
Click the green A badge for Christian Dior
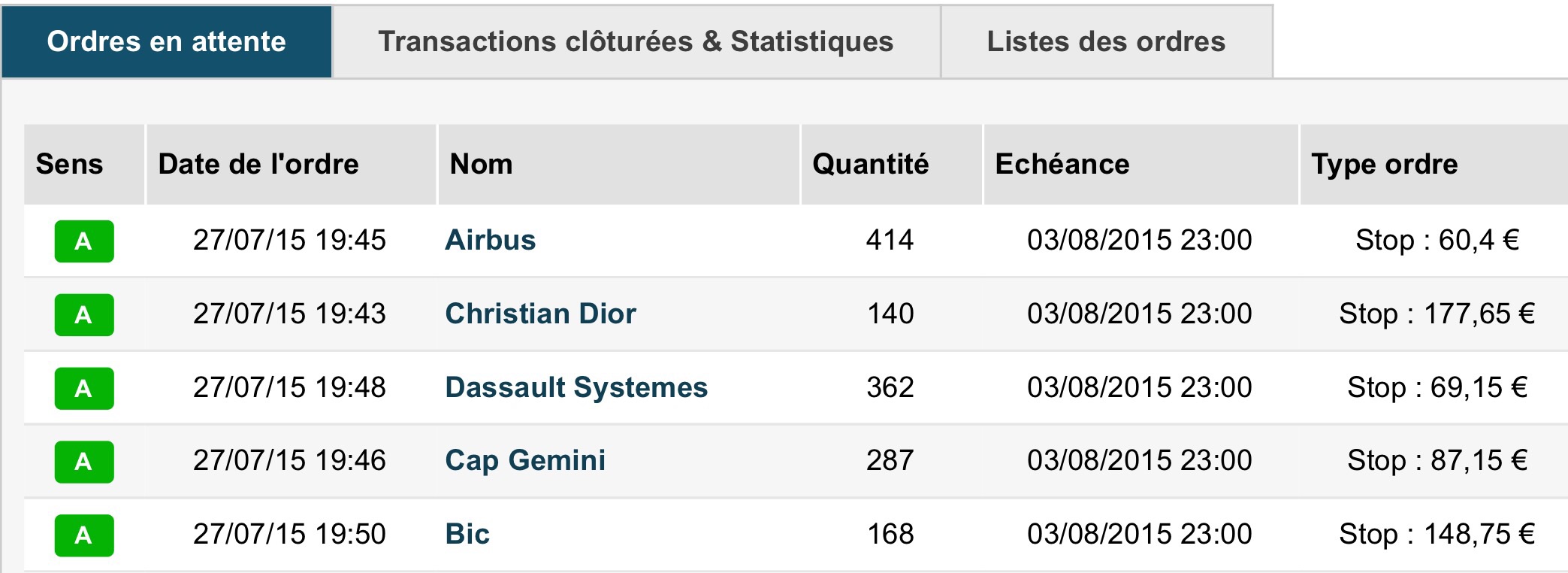(x=84, y=314)
